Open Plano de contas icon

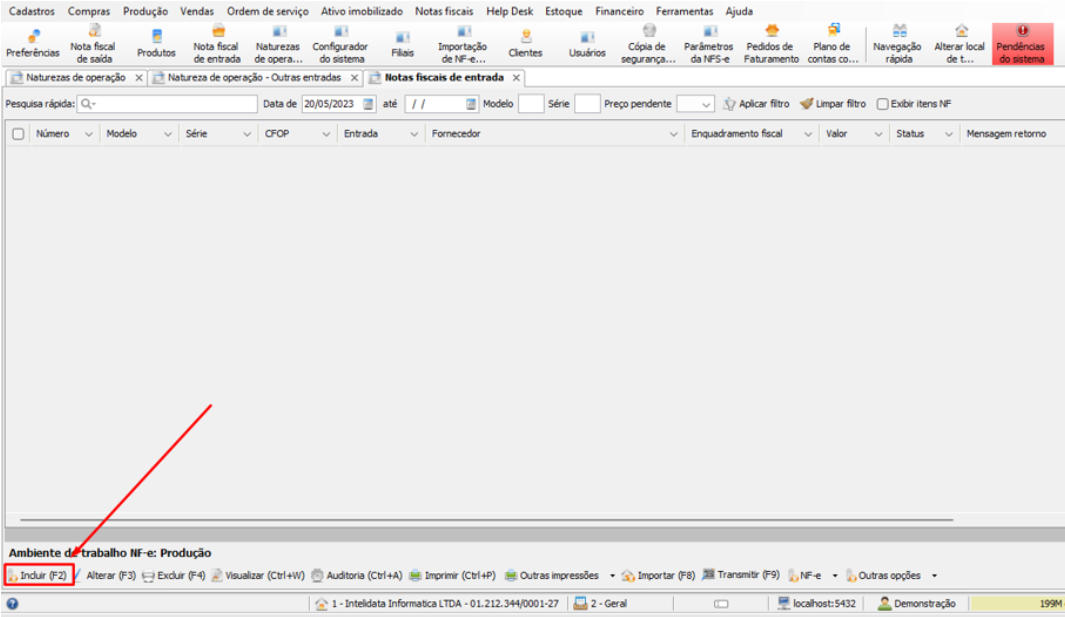(833, 43)
